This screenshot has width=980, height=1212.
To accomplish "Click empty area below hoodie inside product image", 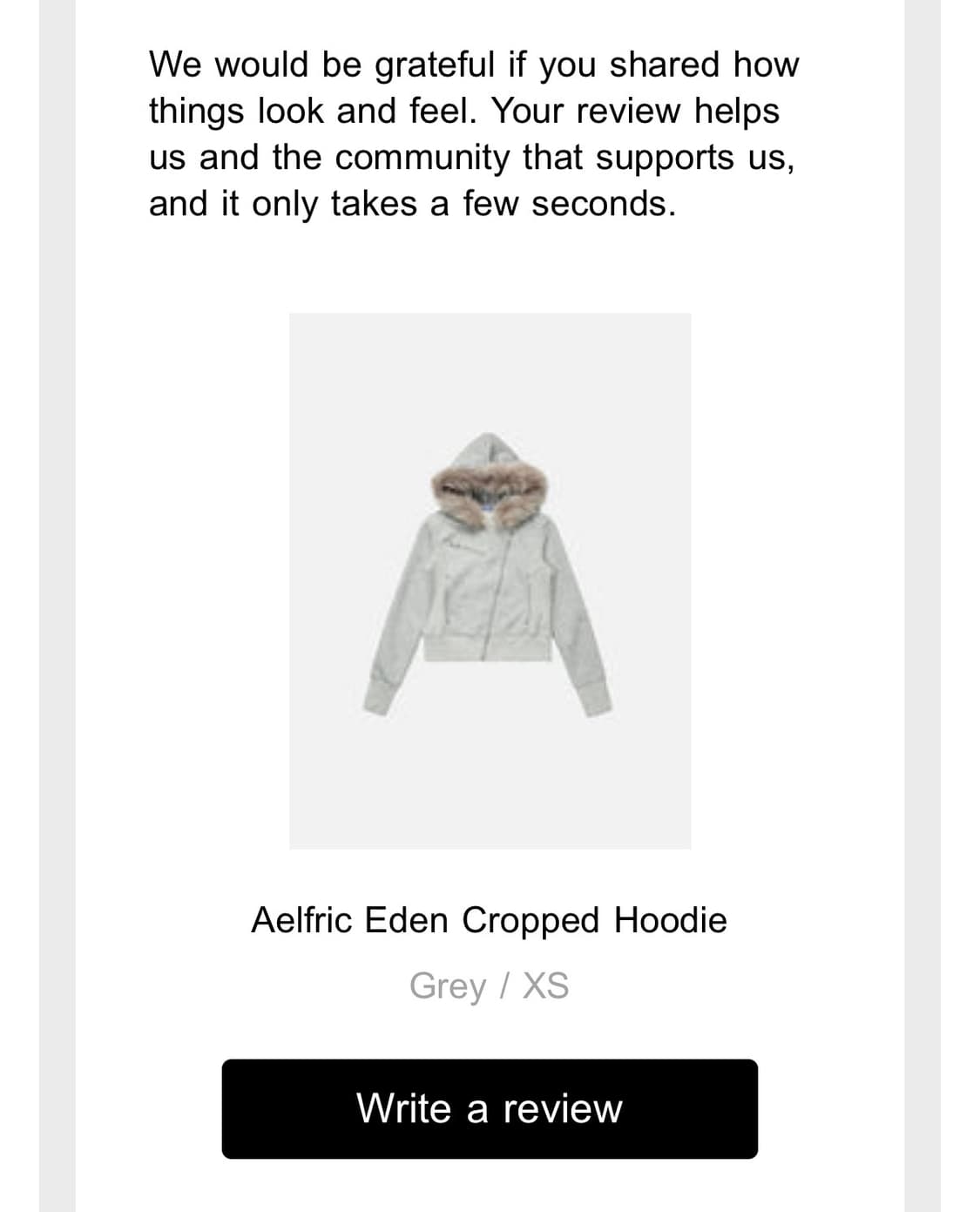I will pos(490,784).
